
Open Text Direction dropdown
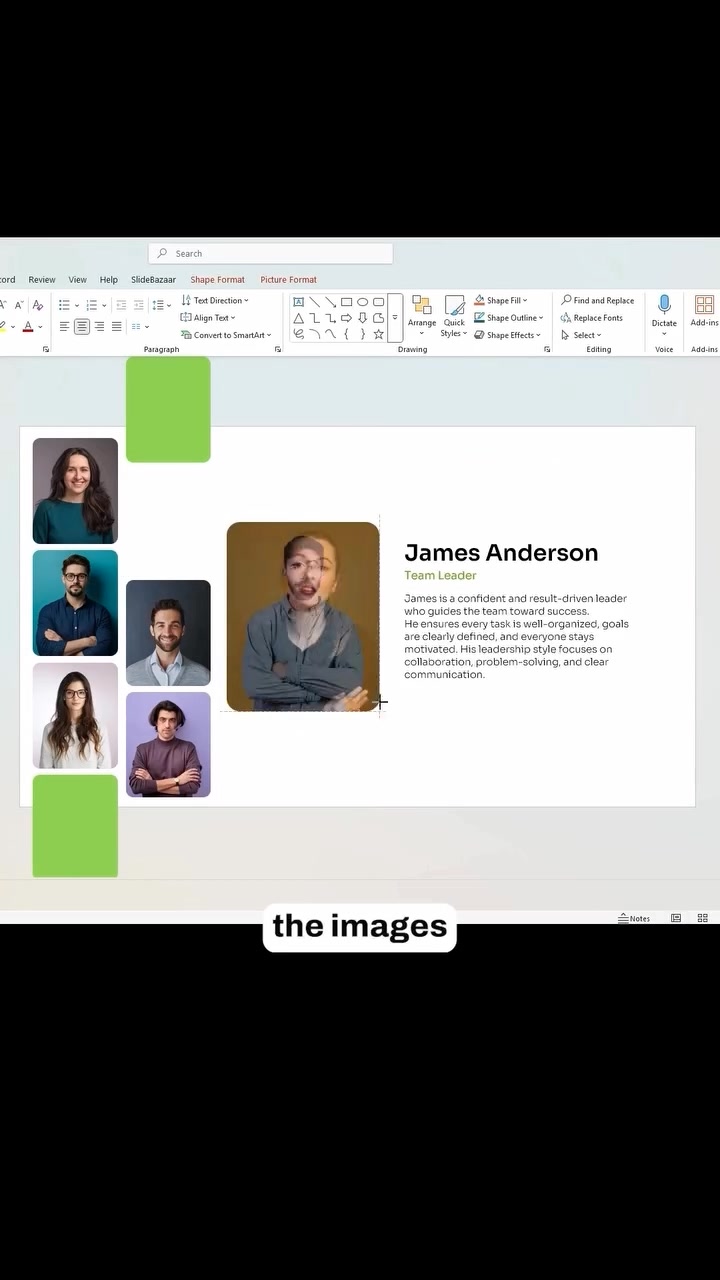pos(215,300)
